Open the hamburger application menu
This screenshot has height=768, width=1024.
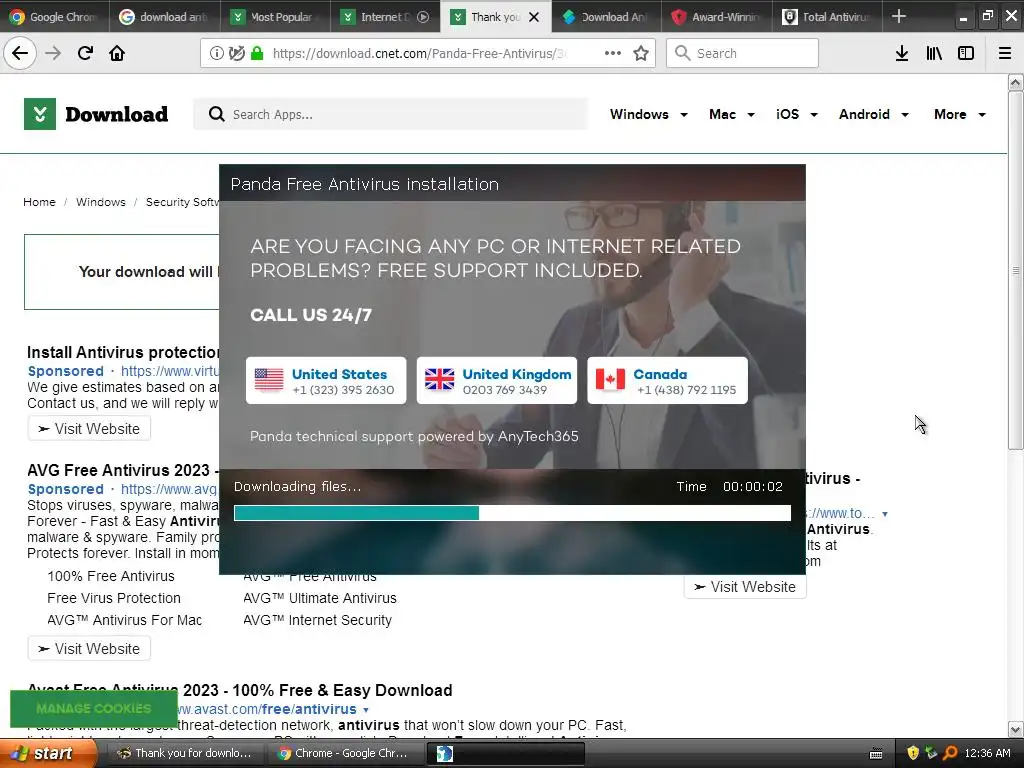[x=1005, y=53]
